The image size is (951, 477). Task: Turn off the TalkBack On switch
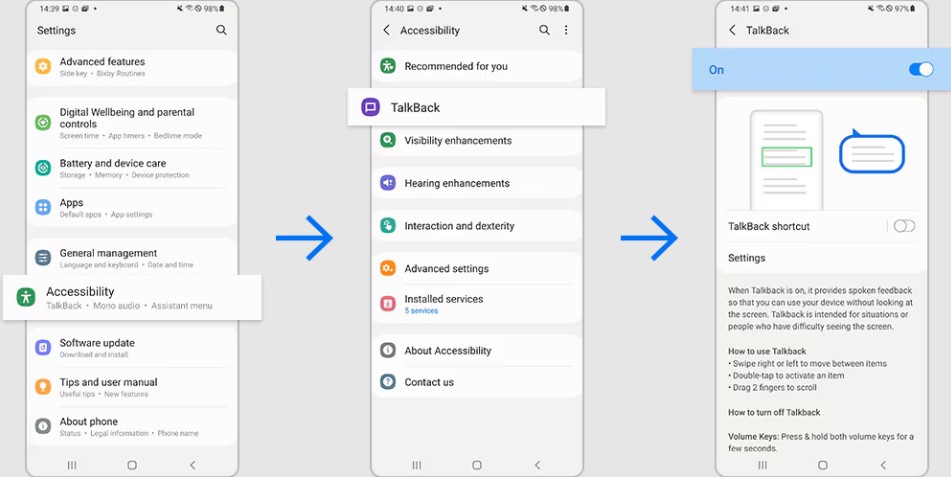pyautogui.click(x=921, y=70)
